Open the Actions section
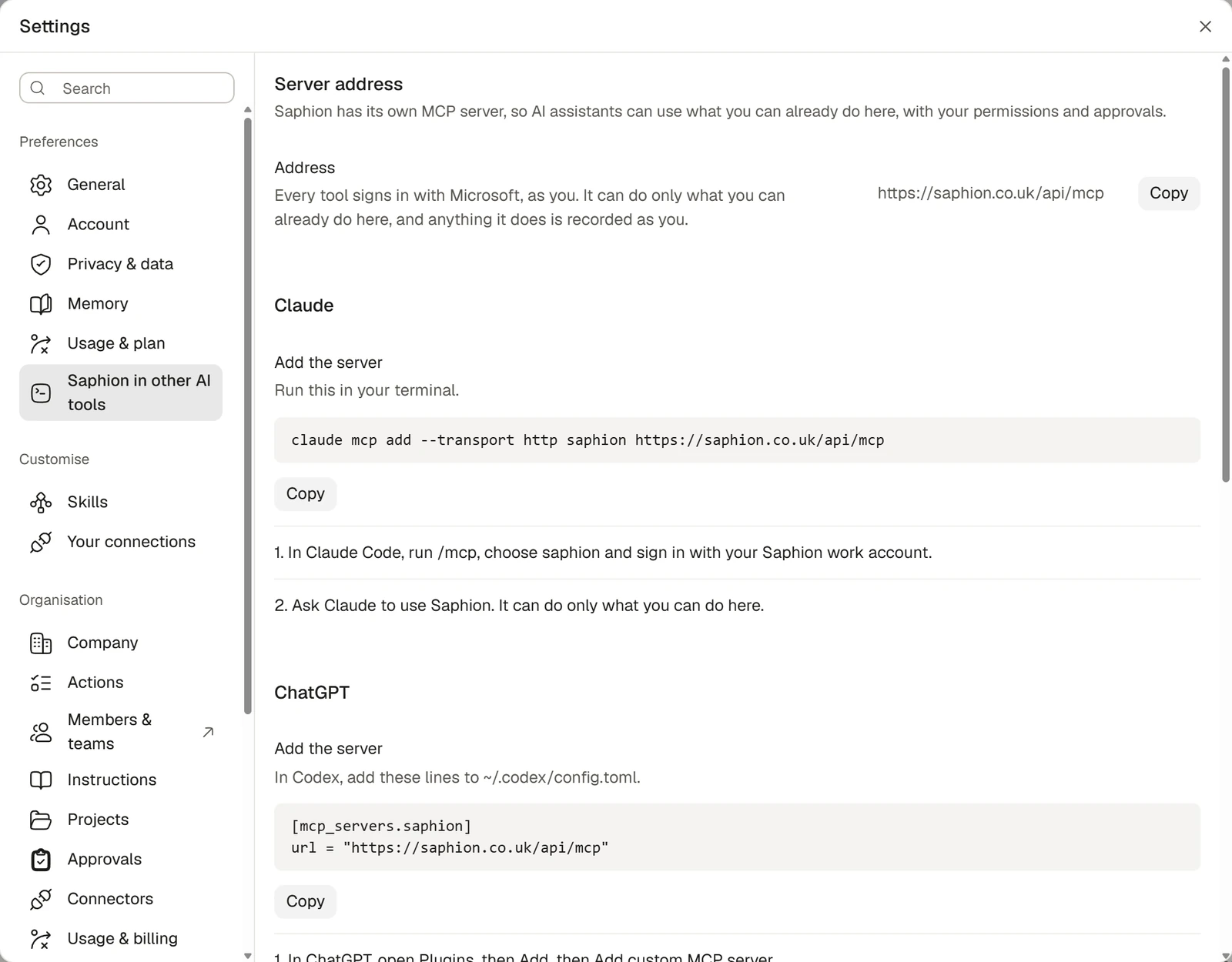The height and width of the screenshot is (962, 1232). tap(121, 683)
